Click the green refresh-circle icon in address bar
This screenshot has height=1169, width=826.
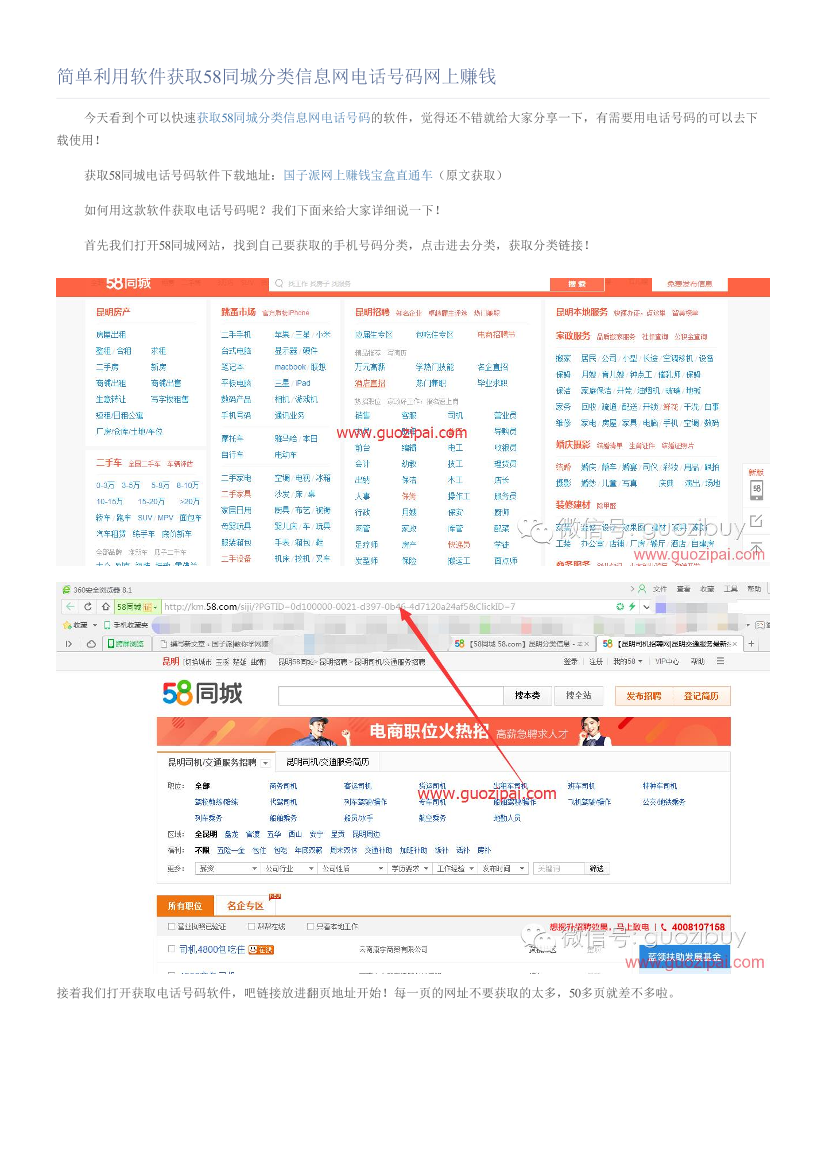point(620,607)
